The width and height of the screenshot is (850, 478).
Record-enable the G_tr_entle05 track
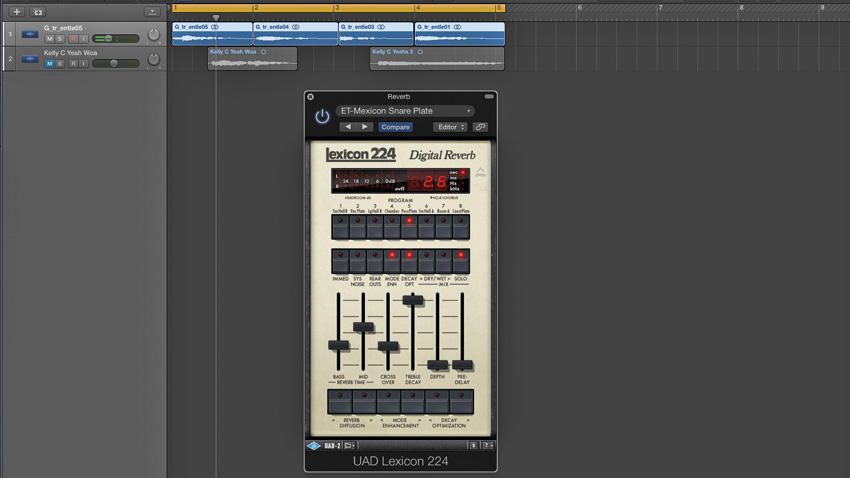[x=73, y=39]
